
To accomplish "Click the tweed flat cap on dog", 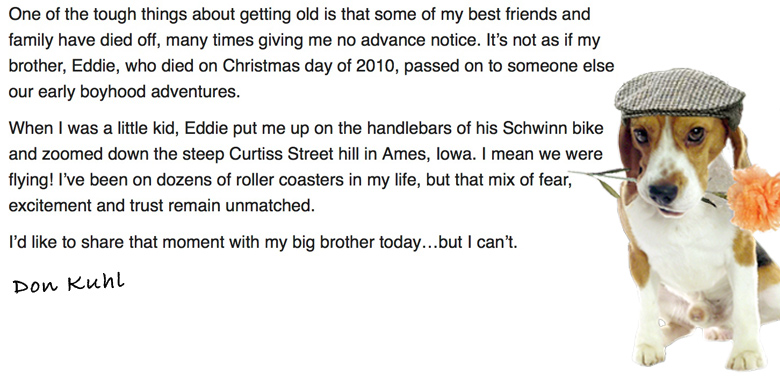I will 680,95.
